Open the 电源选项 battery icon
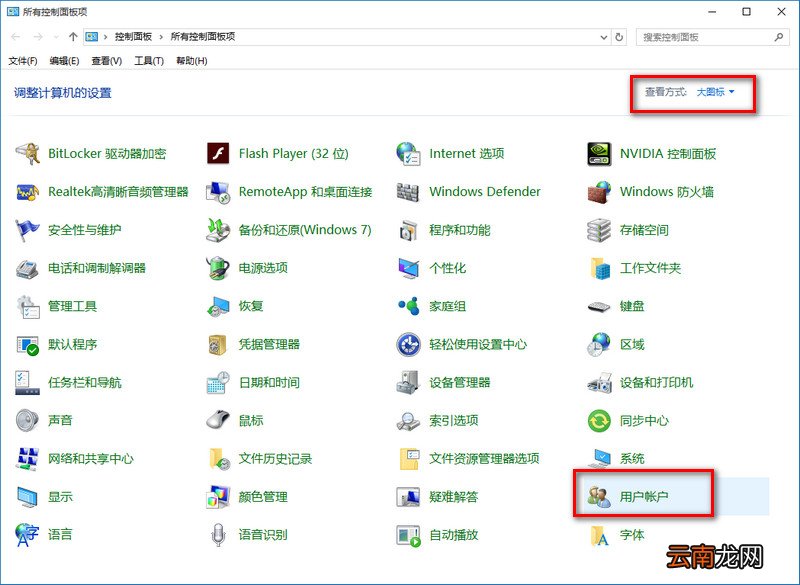Image resolution: width=800 pixels, height=585 pixels. [218, 268]
